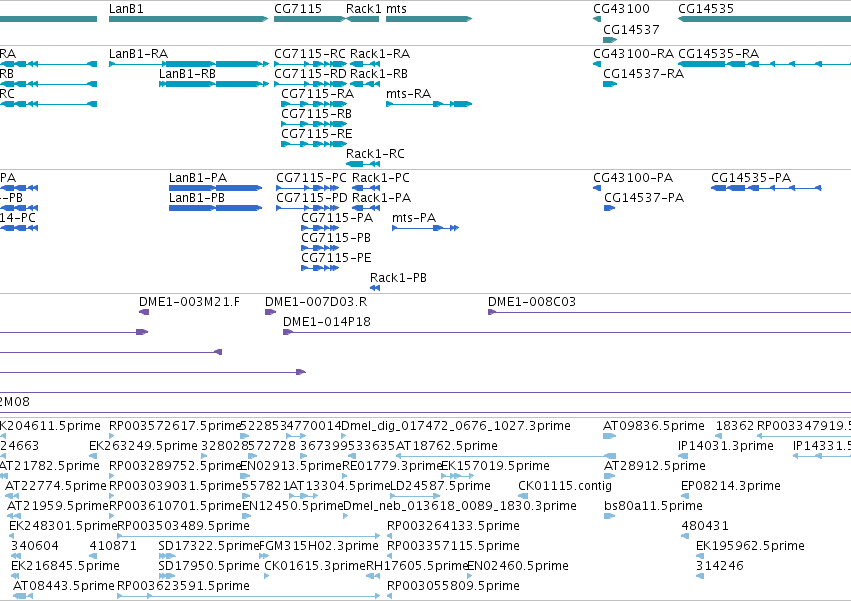This screenshot has height=601, width=851.
Task: Select protein CG7115-PA
Action: coord(320,228)
